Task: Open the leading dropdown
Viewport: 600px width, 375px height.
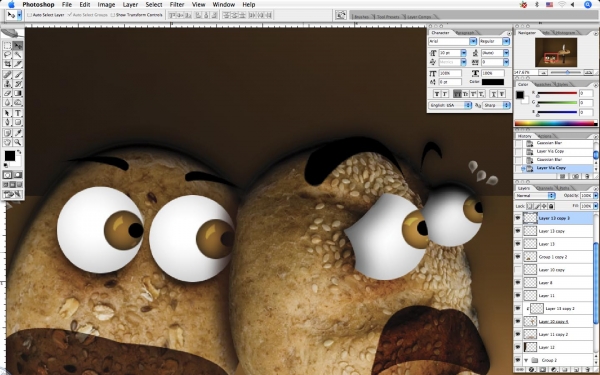Action: (506, 53)
